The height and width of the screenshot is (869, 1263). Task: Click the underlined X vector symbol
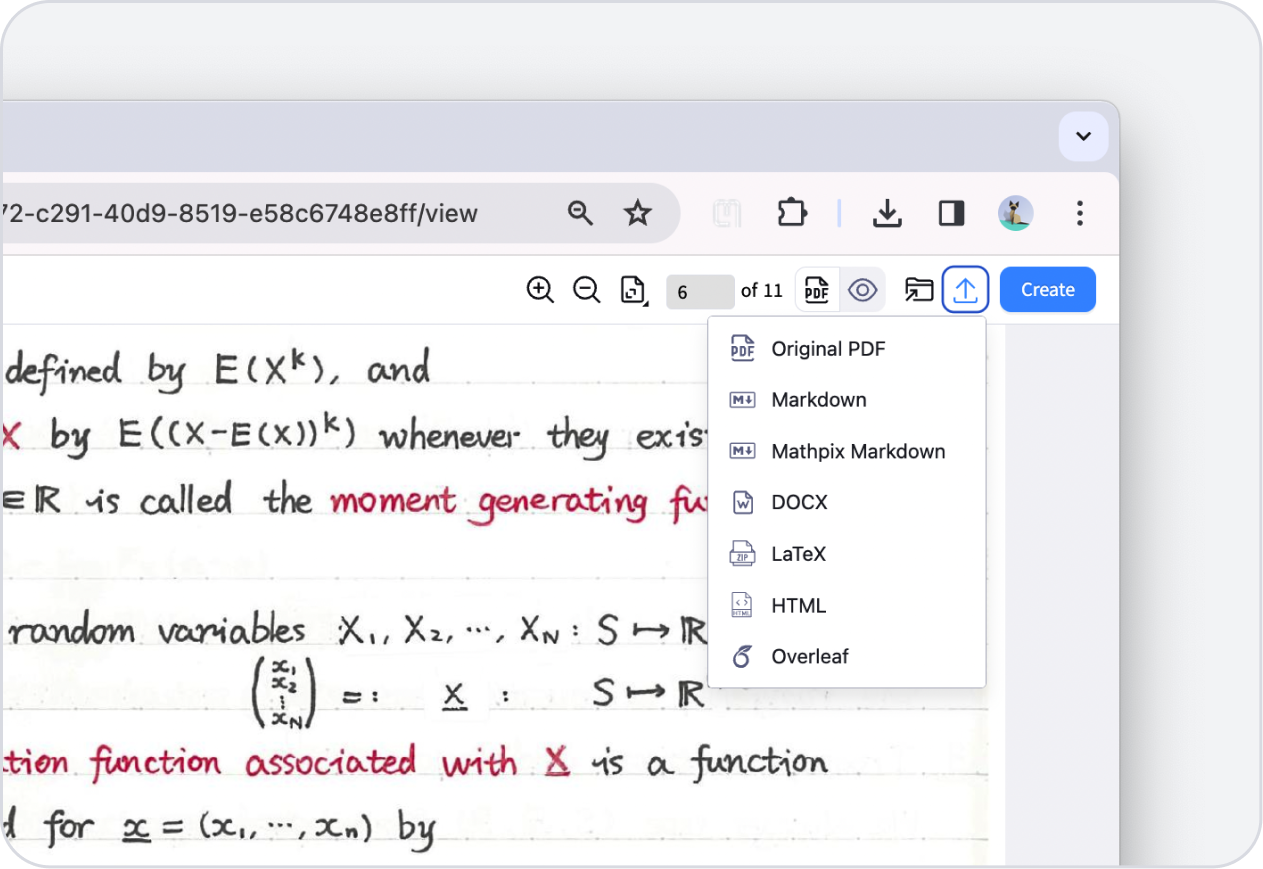pos(455,697)
